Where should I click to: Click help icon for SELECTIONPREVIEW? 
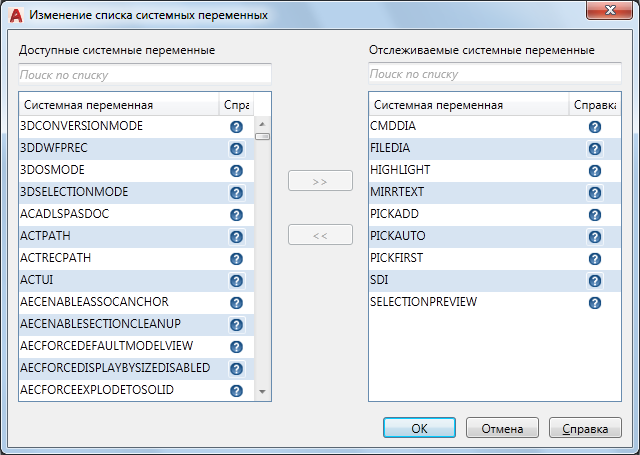pyautogui.click(x=594, y=302)
